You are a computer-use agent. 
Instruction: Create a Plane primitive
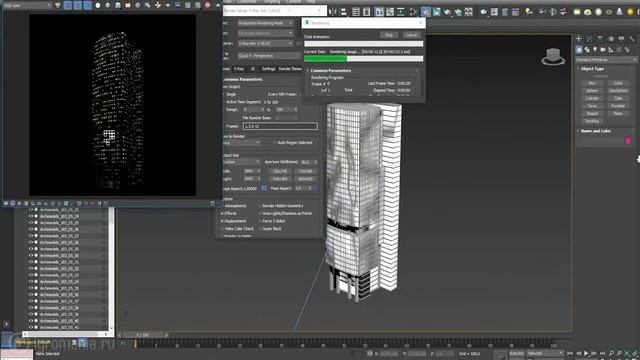(x=618, y=113)
